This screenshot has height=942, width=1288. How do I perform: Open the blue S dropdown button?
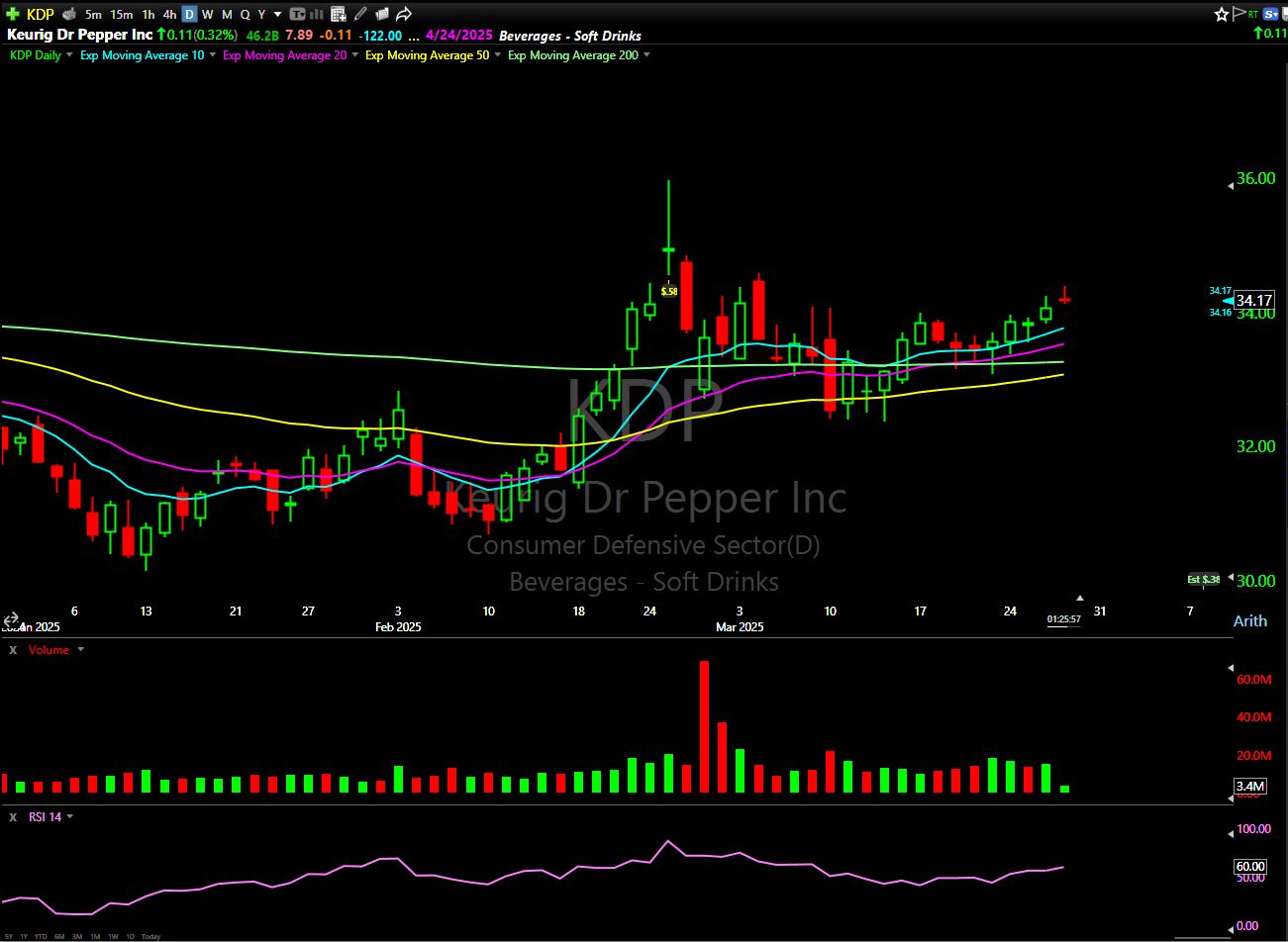point(1272,14)
